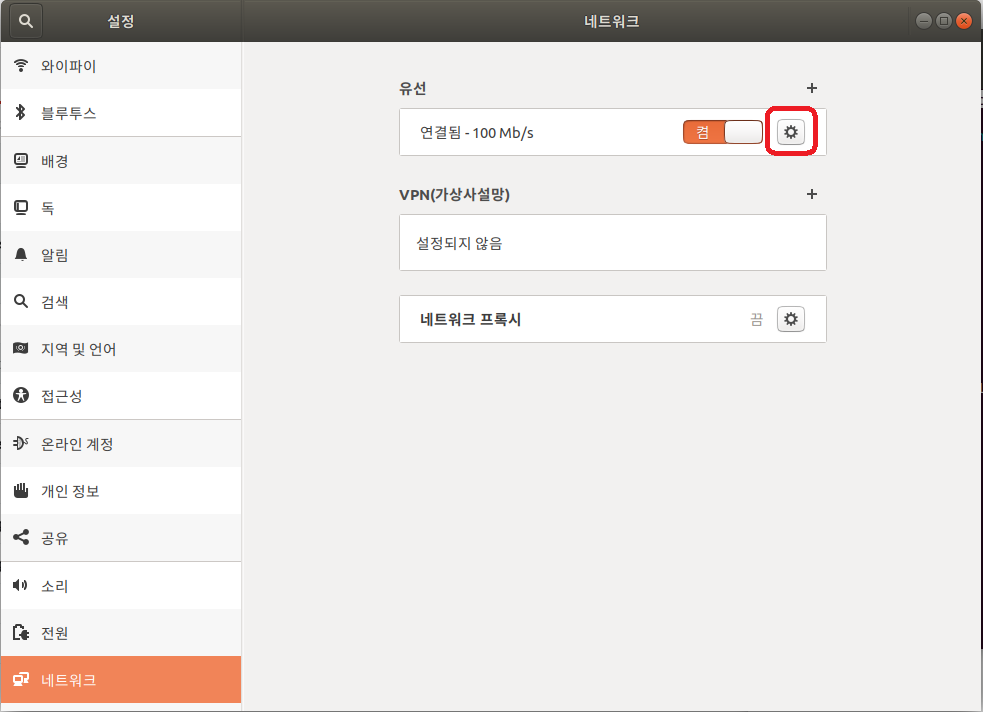Click the background (배경) monitor icon
Image resolution: width=983 pixels, height=712 pixels.
[x=21, y=160]
